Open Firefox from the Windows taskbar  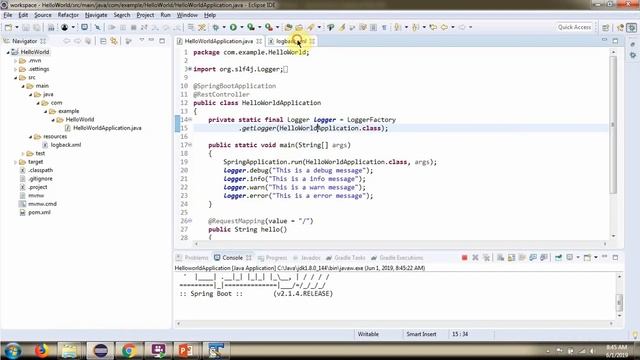[41, 351]
